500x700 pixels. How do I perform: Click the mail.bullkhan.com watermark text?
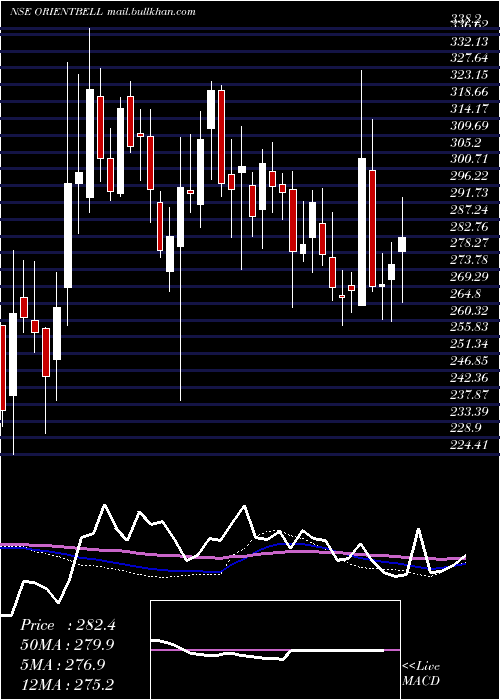tap(152, 11)
